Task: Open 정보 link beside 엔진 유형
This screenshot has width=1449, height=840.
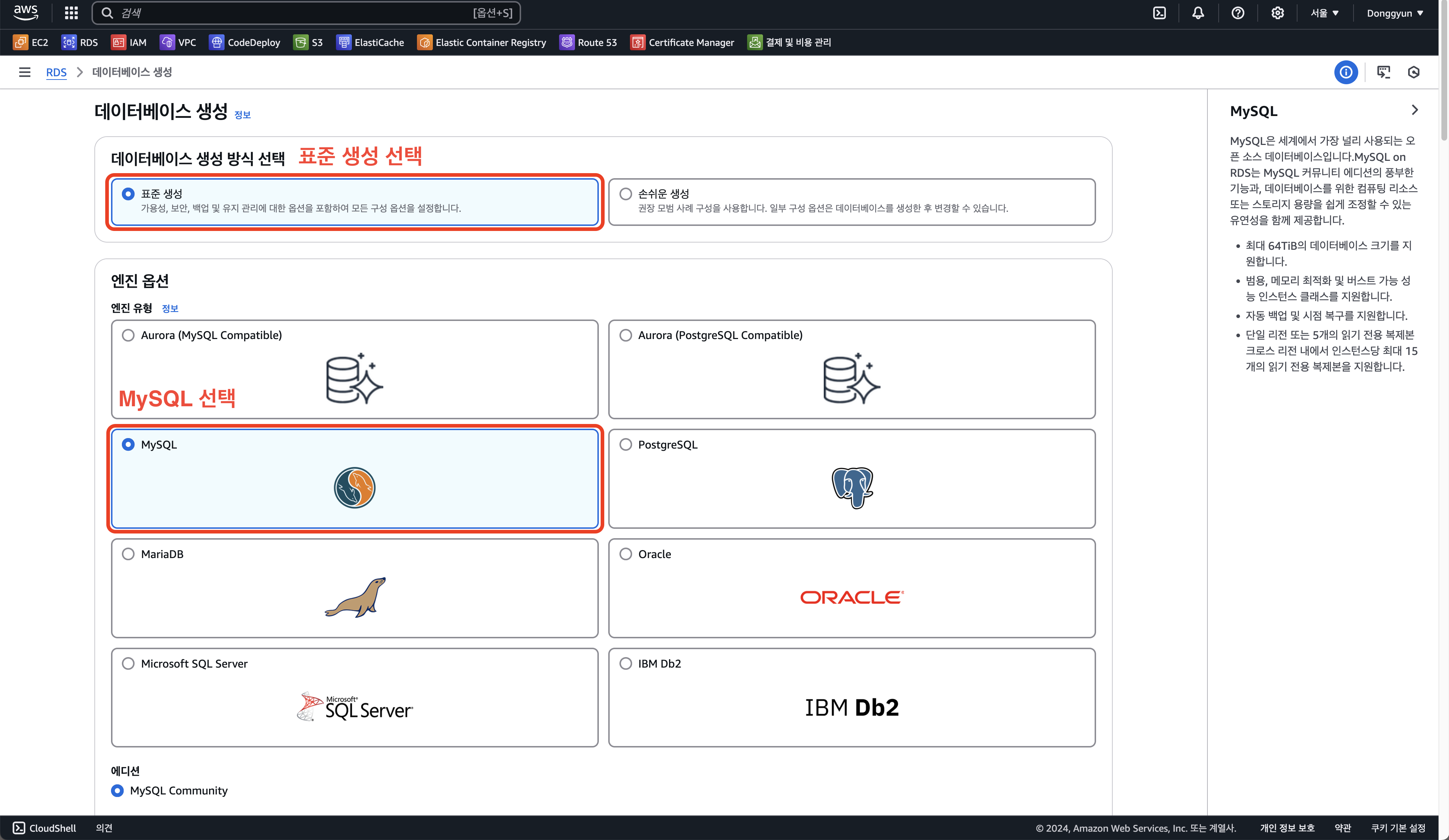Action: pyautogui.click(x=170, y=309)
